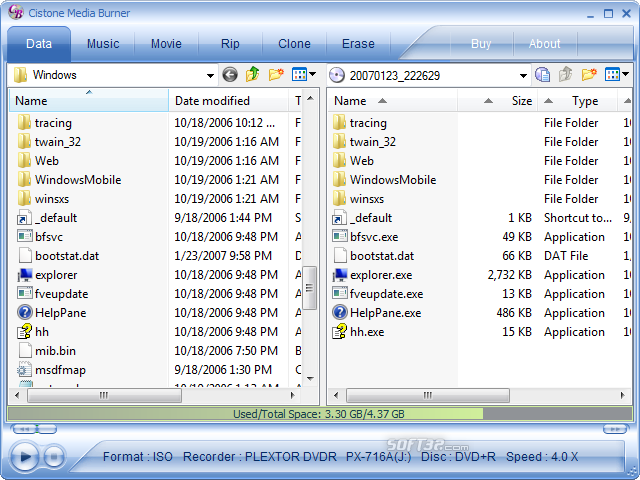
Task: Create new folder in left pane
Action: coord(276,75)
